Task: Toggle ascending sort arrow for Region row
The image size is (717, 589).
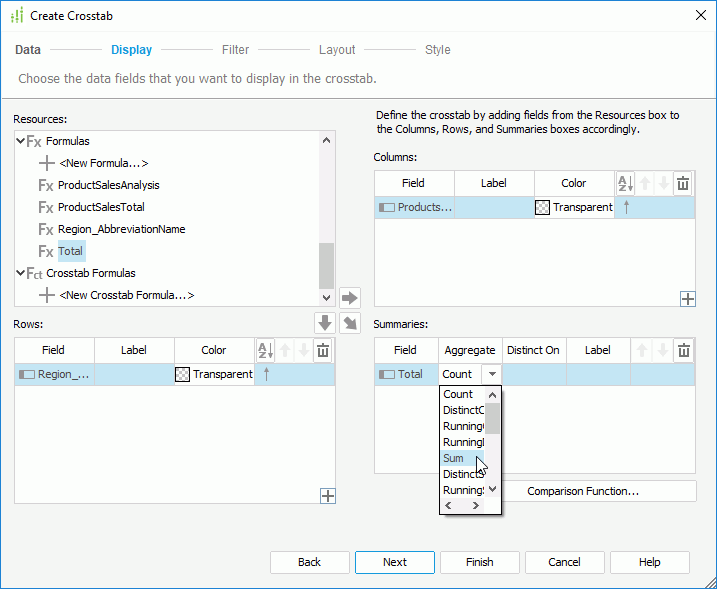Action: [267, 374]
